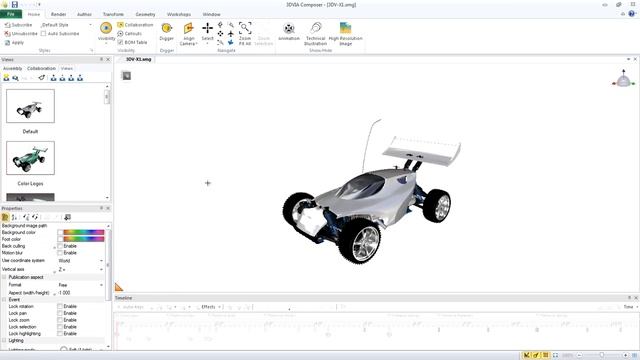Toggle the Auto Subscribe checkbox
Screen dimensions: 640x360
pos(43,33)
